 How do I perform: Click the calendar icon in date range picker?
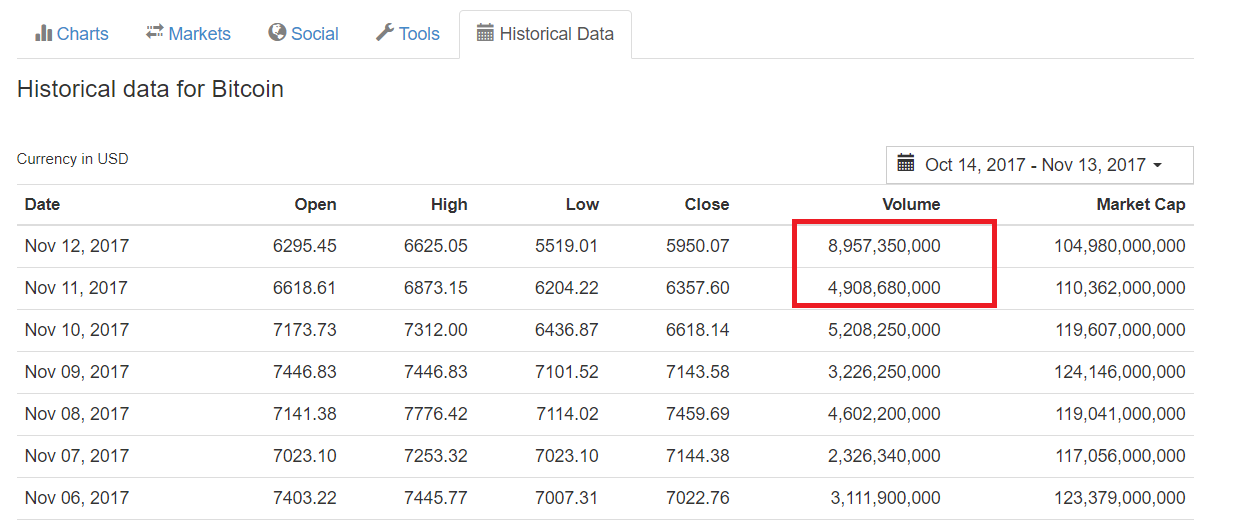pyautogui.click(x=906, y=164)
